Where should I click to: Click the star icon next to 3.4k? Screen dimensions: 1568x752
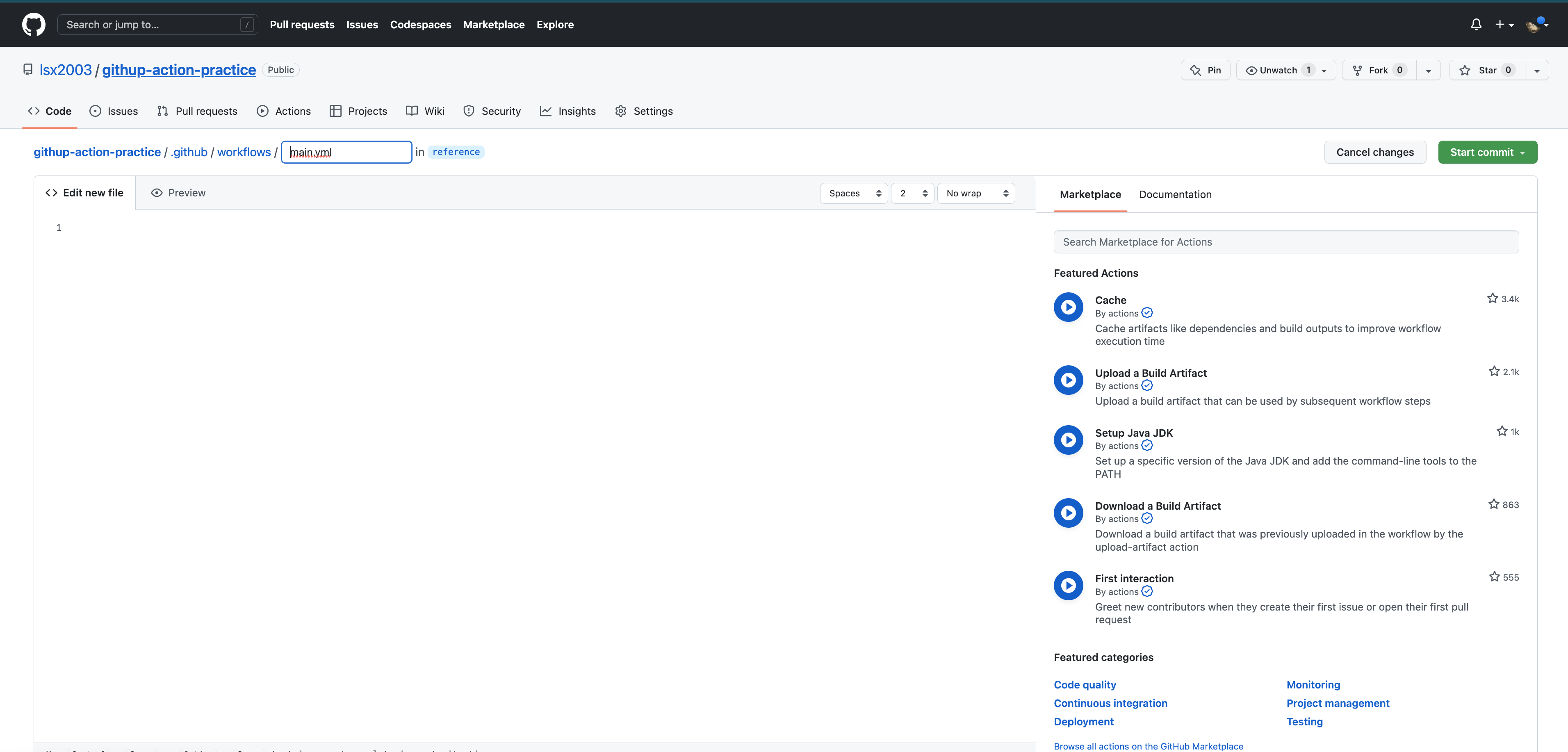click(1492, 299)
